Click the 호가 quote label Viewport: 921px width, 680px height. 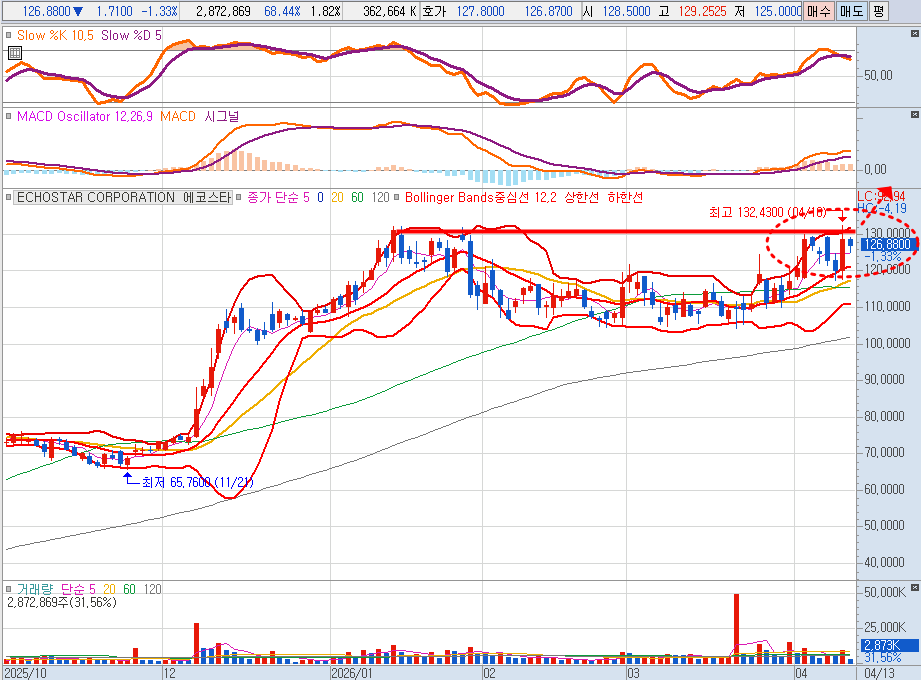pyautogui.click(x=434, y=10)
